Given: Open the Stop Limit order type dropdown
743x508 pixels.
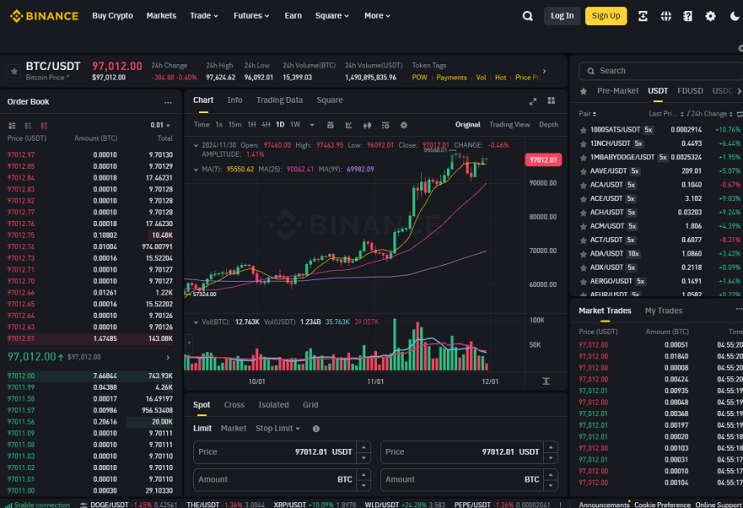Looking at the screenshot, I should [278, 428].
